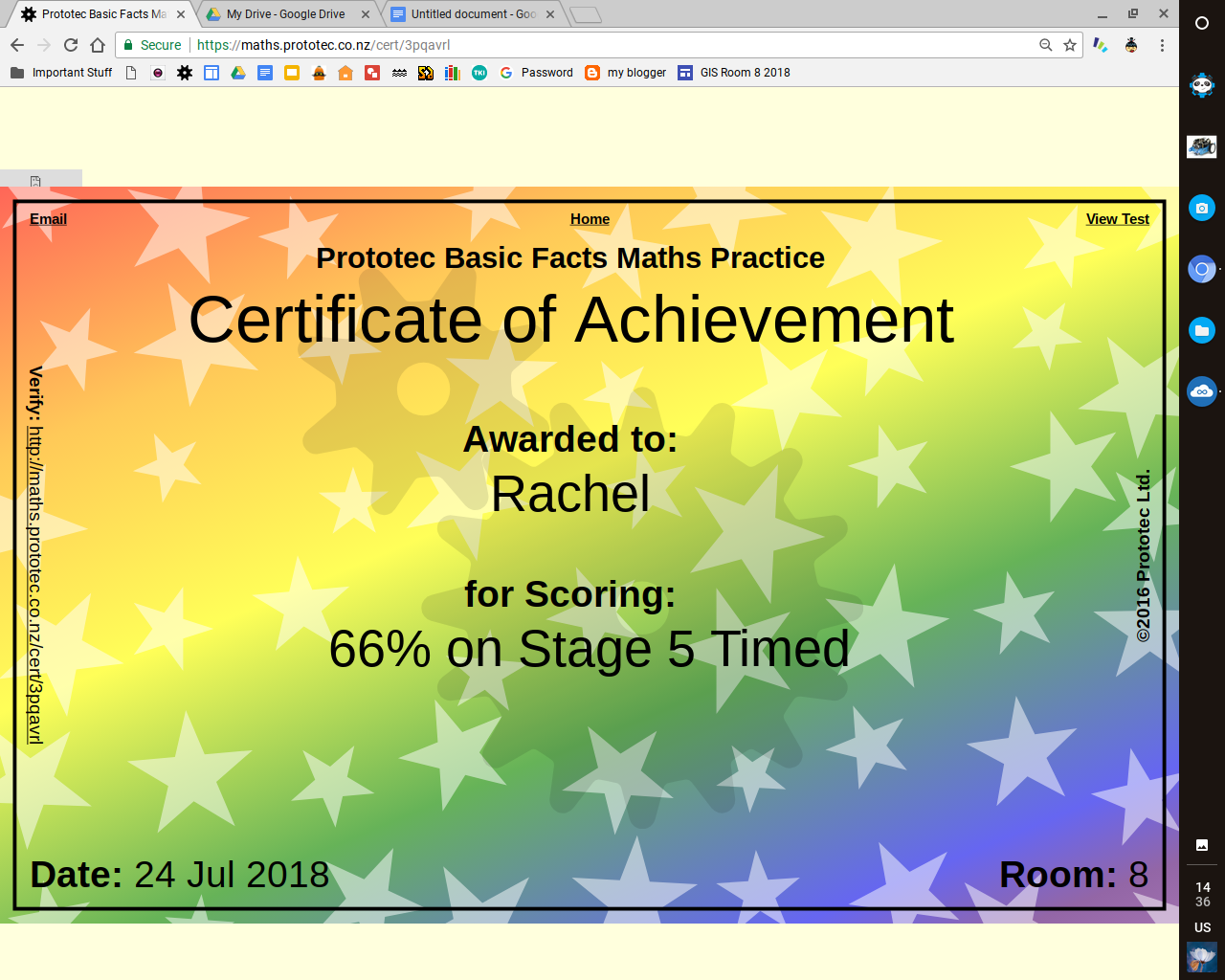Click the 'Certificate of Achievement' heading

571,320
